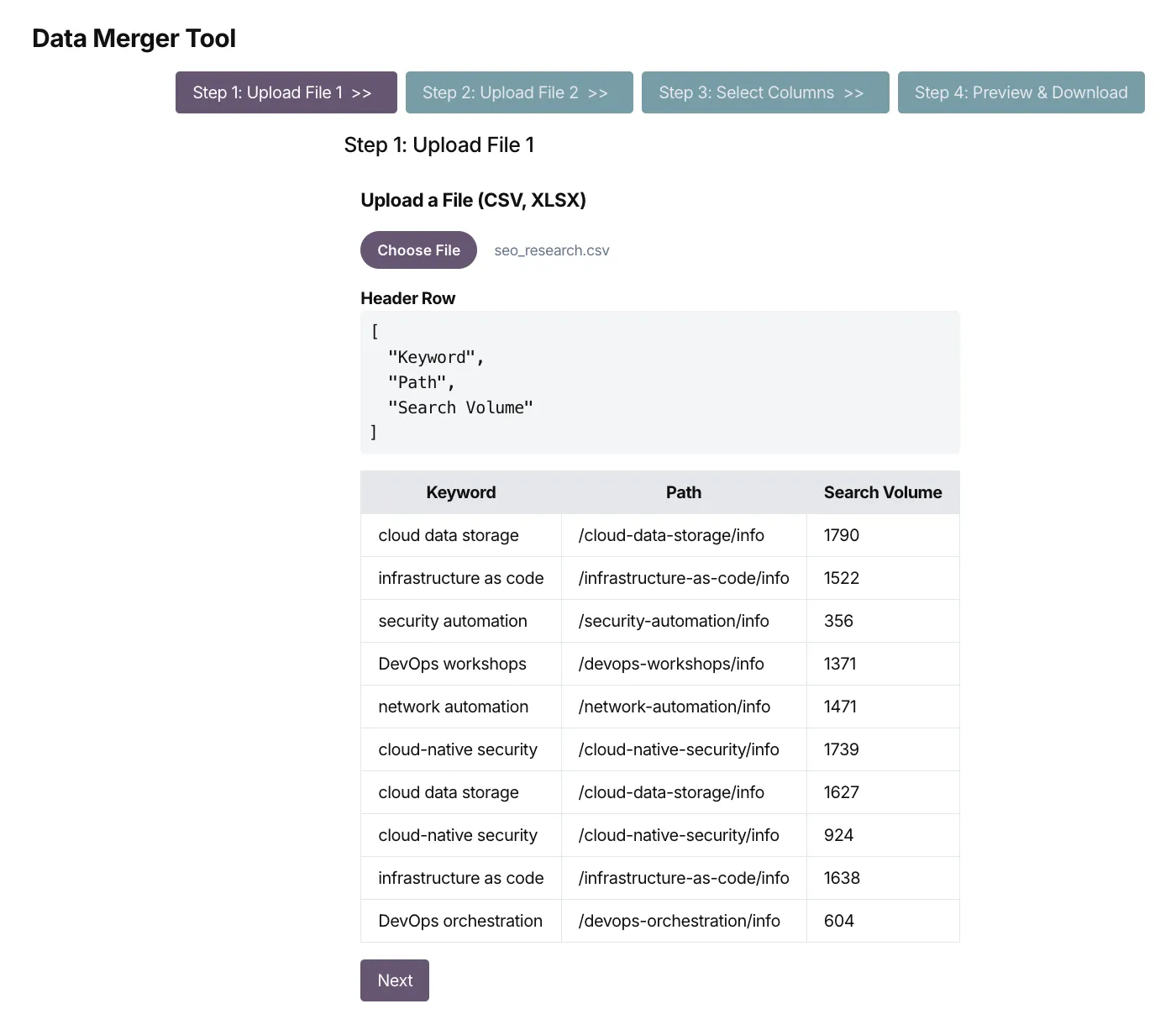Select the search volume value 924
Screen dimensions: 1176x1030
[883, 835]
